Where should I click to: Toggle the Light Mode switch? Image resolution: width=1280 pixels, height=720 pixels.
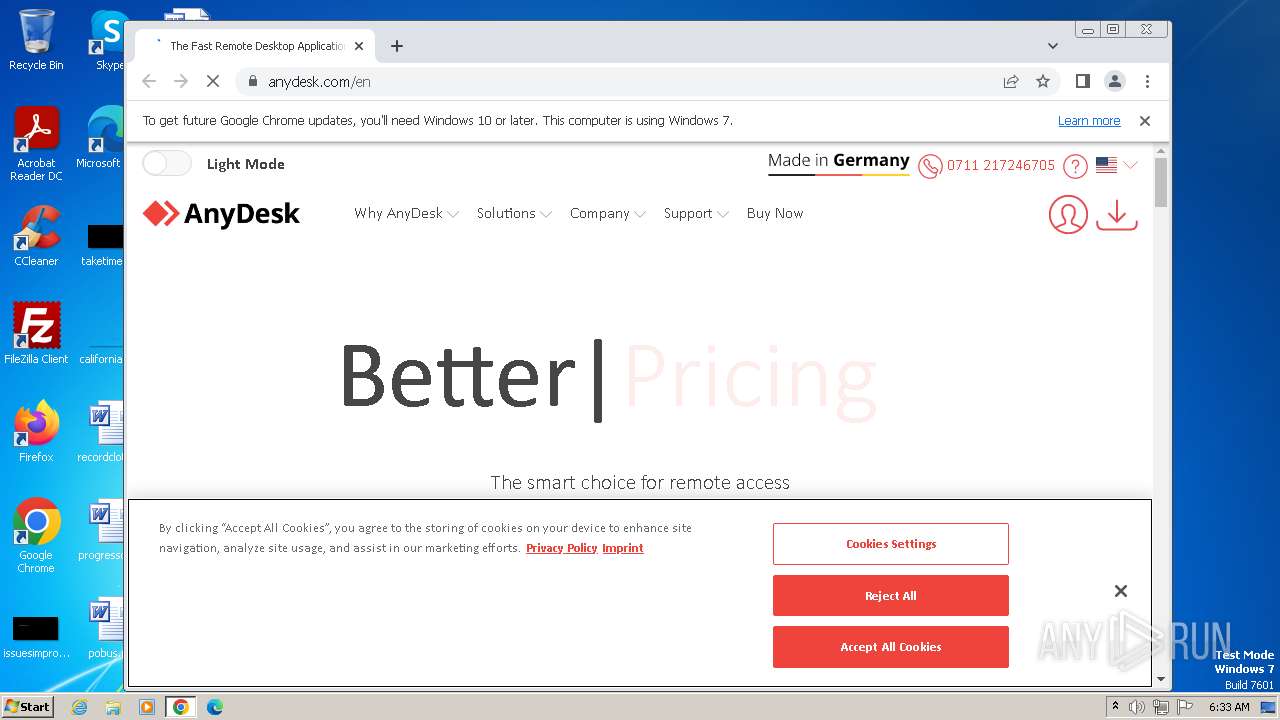[166, 163]
